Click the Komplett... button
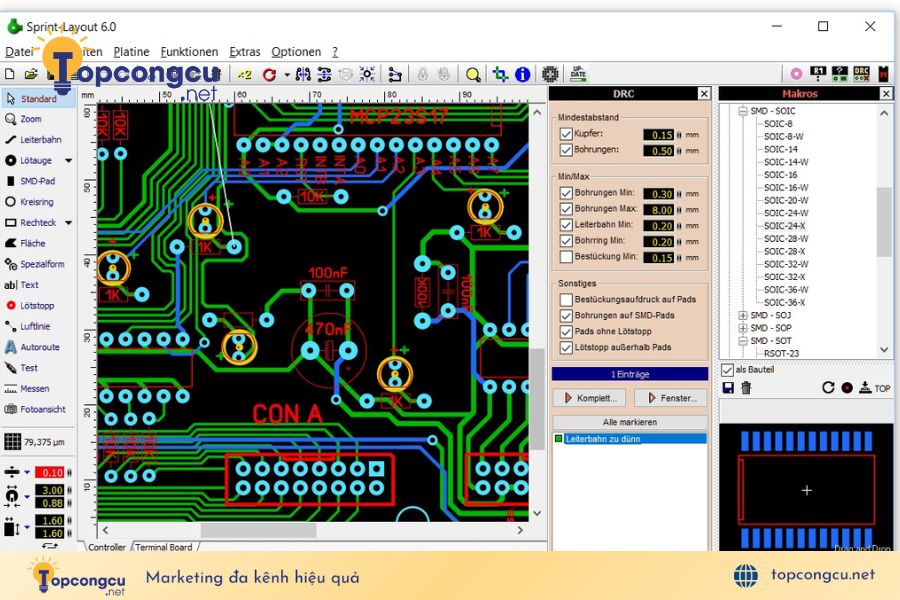 591,398
